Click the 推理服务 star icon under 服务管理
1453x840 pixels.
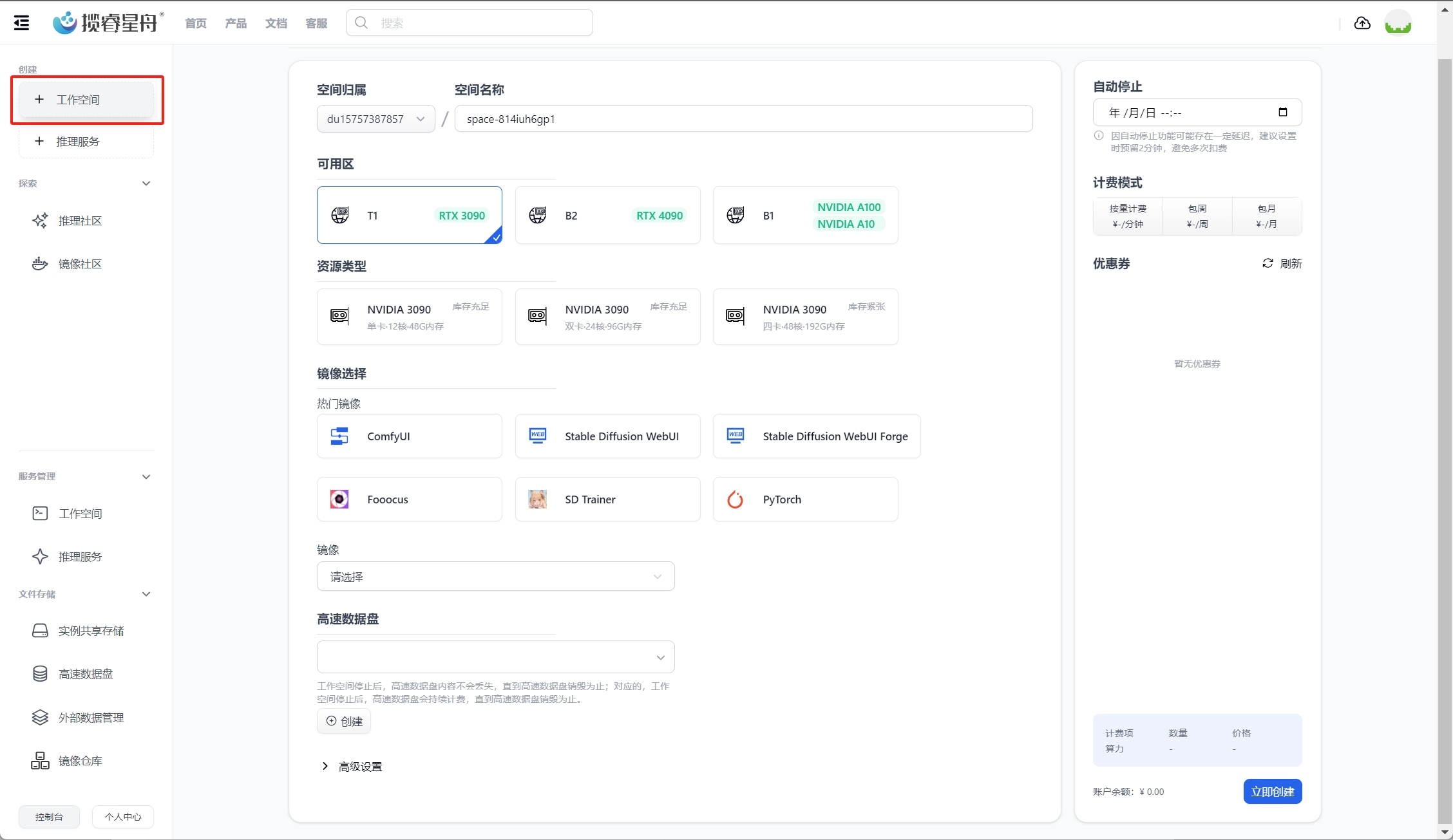40,557
